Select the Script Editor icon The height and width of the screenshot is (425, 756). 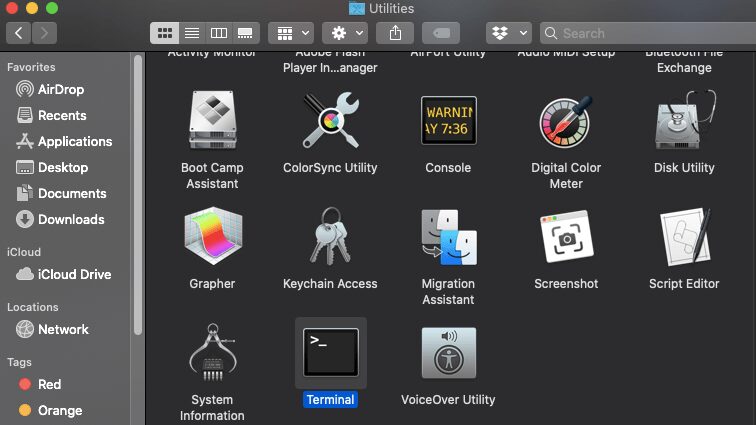685,236
